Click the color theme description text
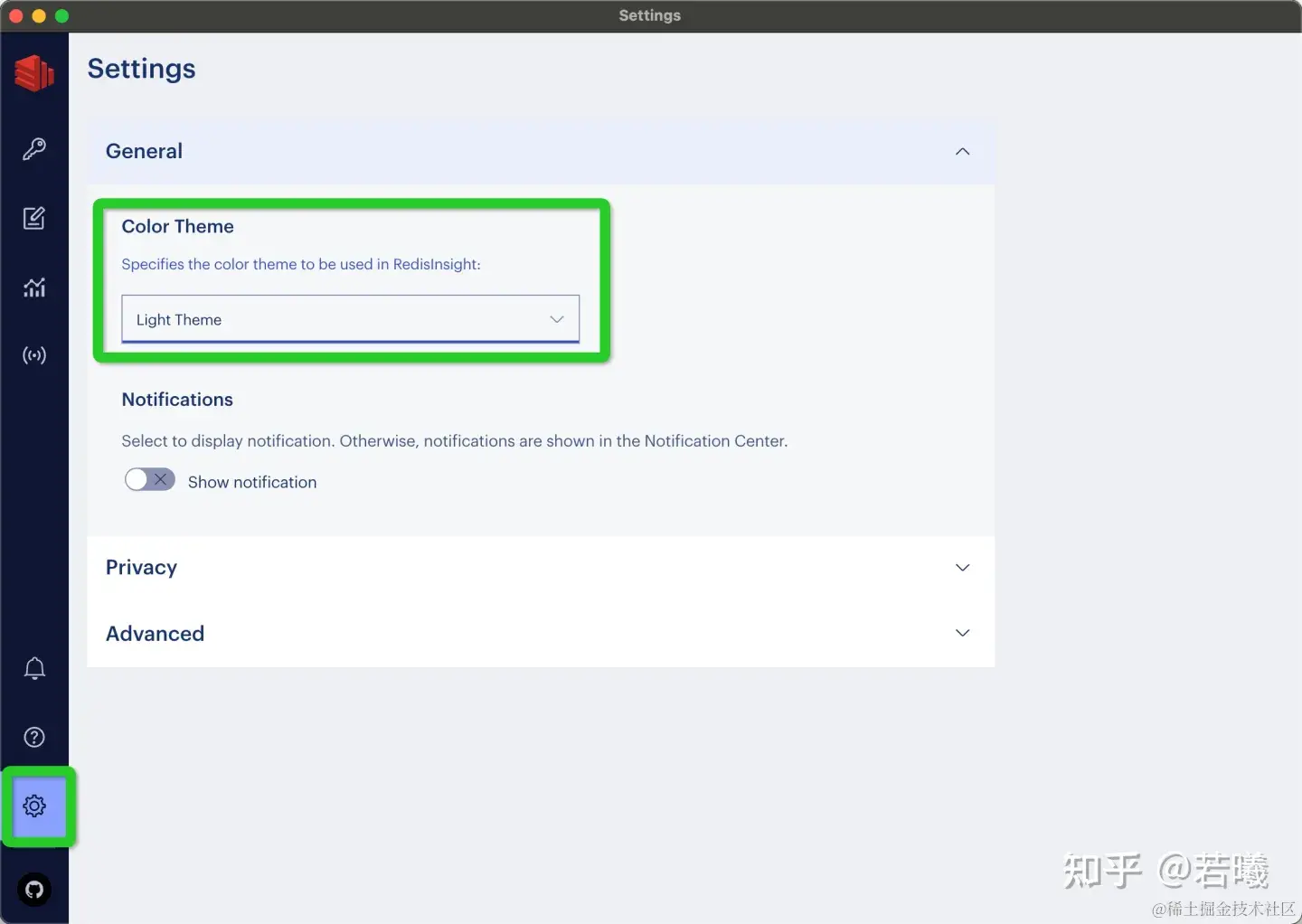The height and width of the screenshot is (924, 1302). [301, 264]
